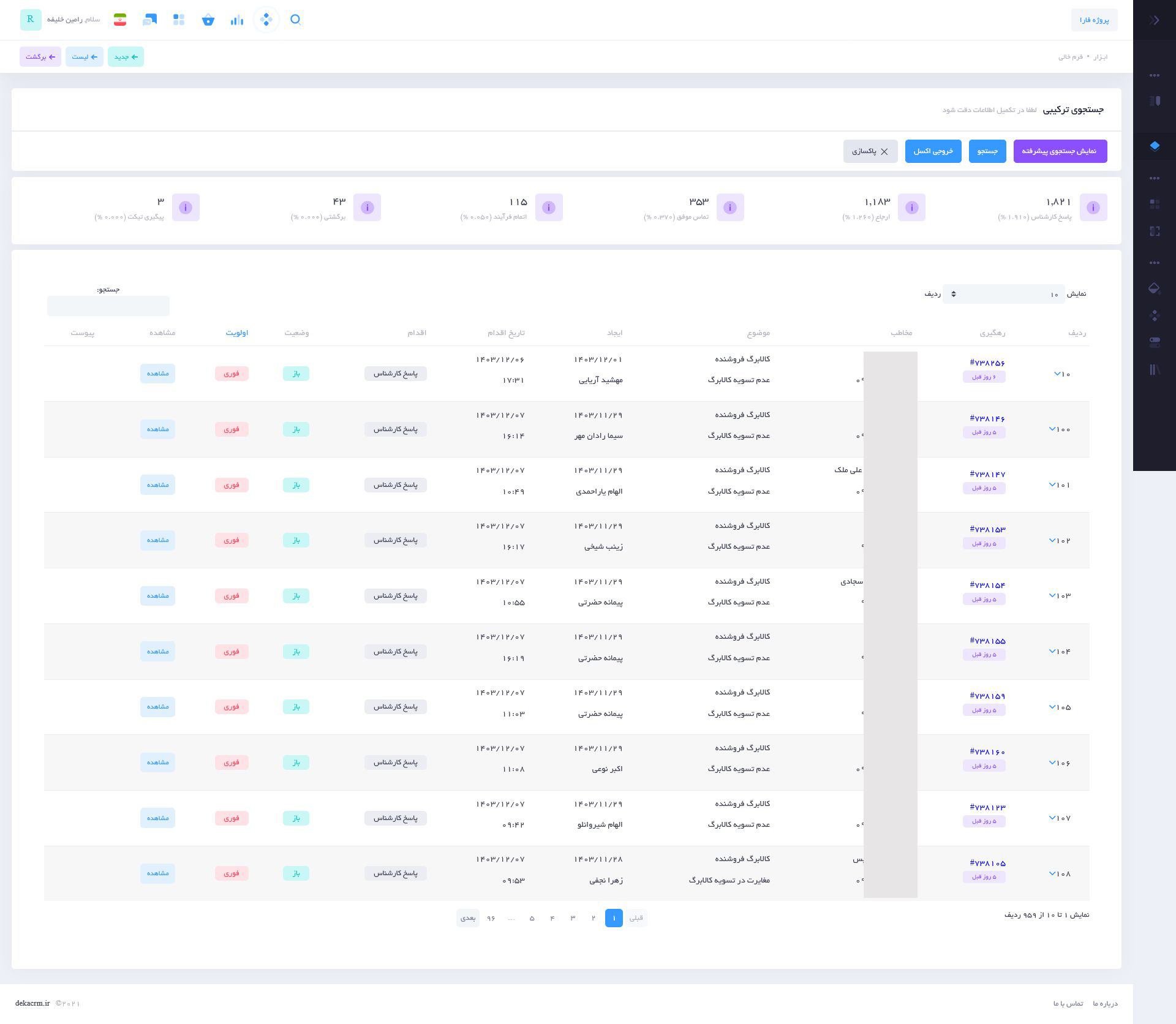This screenshot has width=1176, height=1024.
Task: Expand row ۱۰۰ using its chevron
Action: click(x=1052, y=429)
